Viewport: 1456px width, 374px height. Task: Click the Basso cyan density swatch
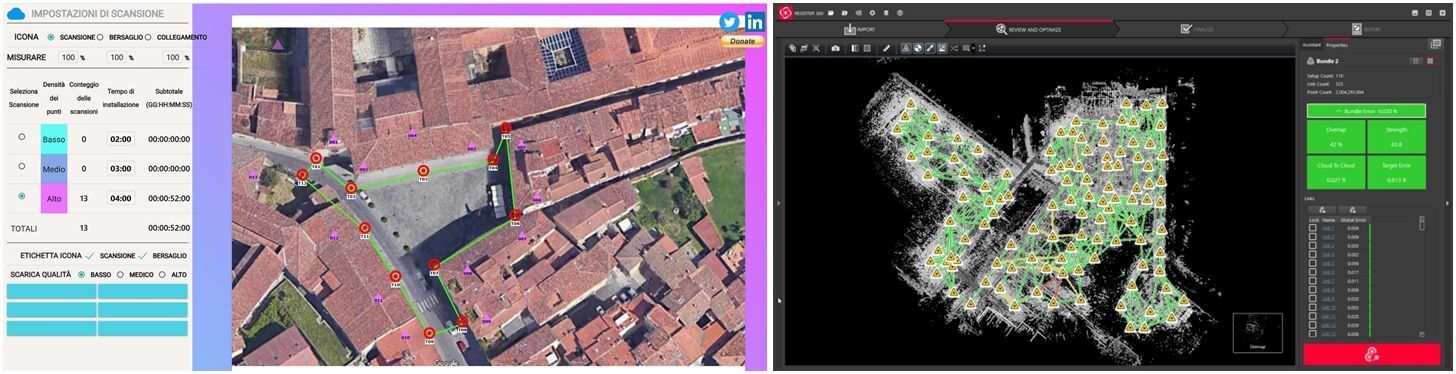(54, 139)
